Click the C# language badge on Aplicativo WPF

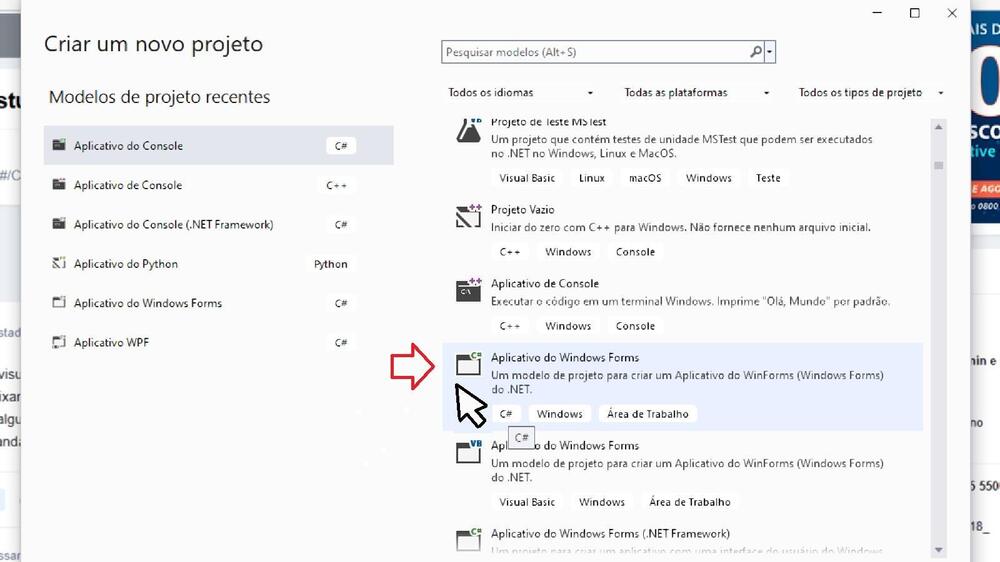[x=341, y=343]
